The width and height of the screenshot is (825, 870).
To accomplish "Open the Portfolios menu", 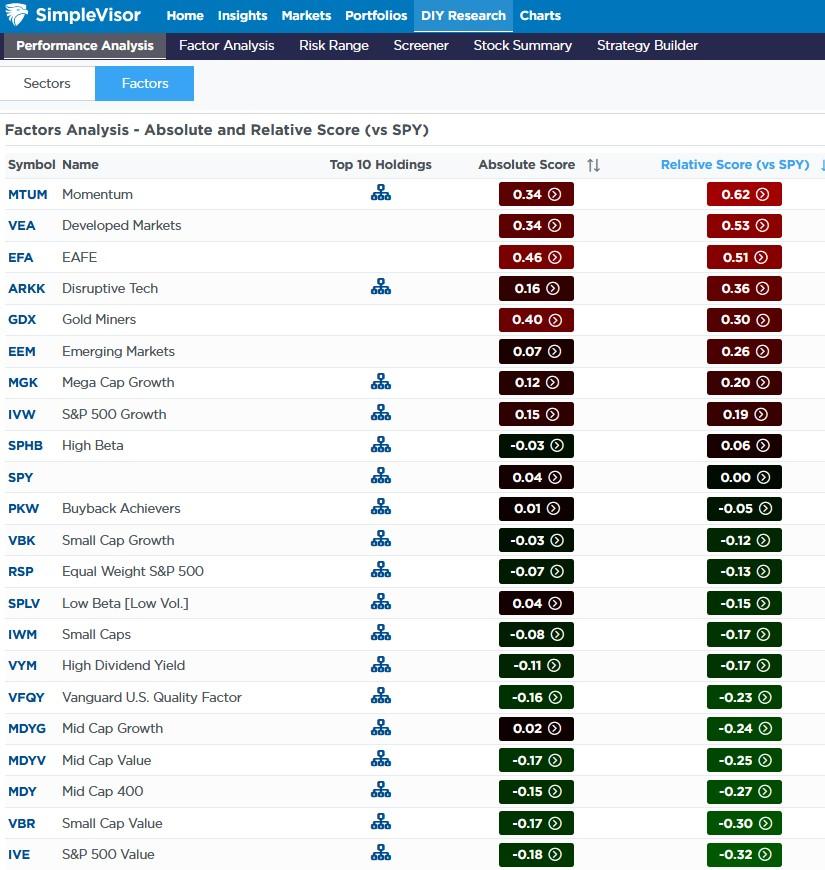I will tap(376, 16).
